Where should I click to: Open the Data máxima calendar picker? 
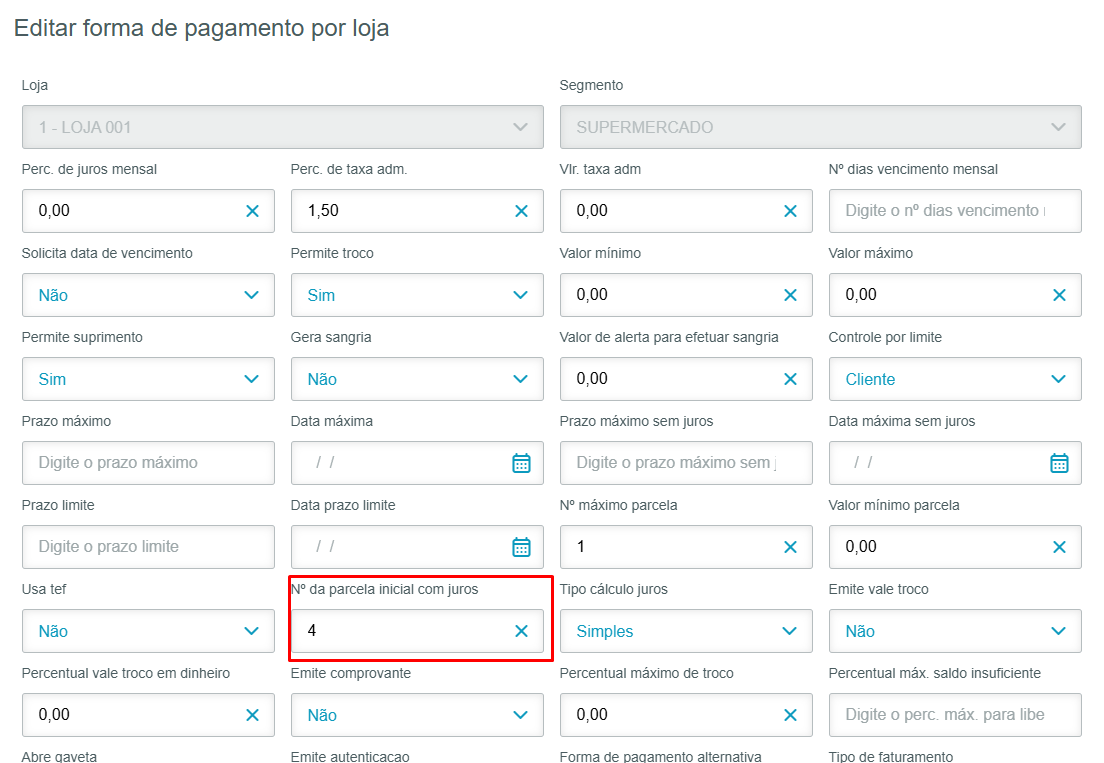point(521,463)
